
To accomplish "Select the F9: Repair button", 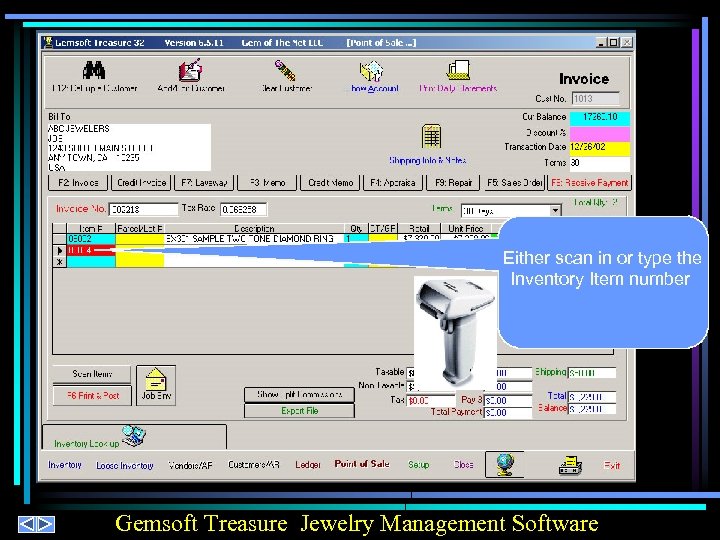I will (453, 183).
